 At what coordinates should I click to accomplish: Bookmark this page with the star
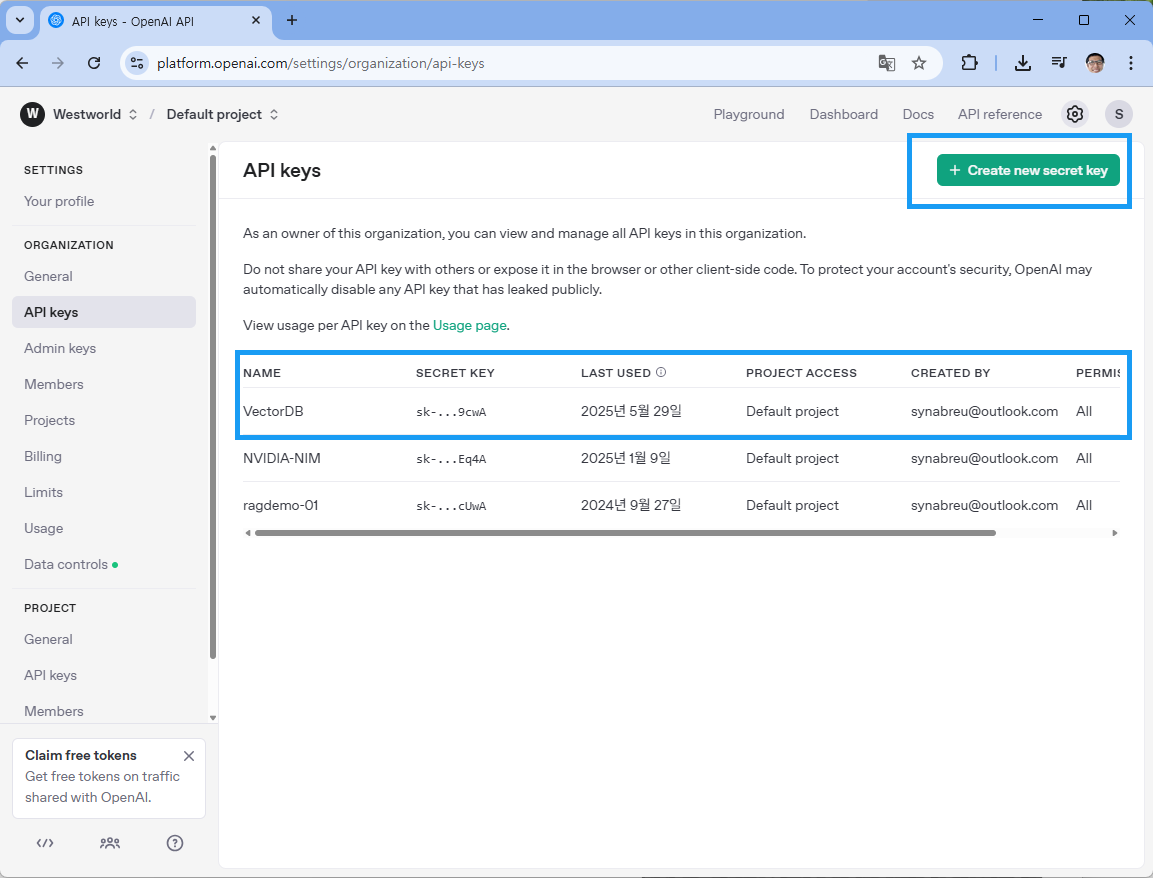(x=918, y=63)
